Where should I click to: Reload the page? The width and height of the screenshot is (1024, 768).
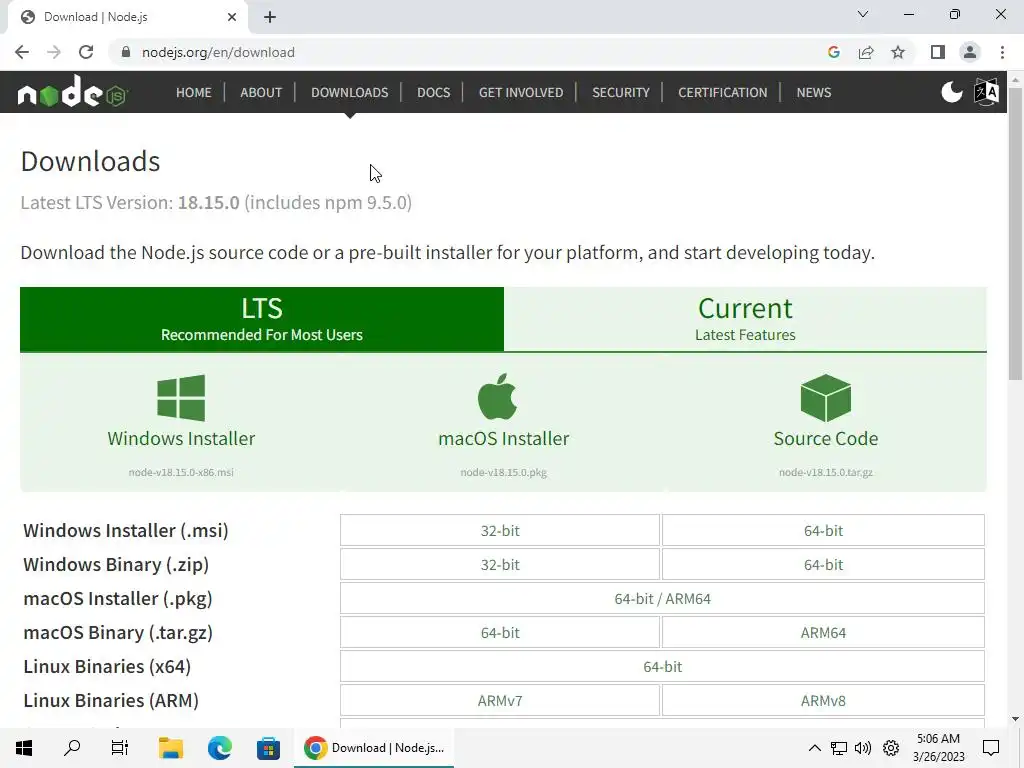pos(86,52)
